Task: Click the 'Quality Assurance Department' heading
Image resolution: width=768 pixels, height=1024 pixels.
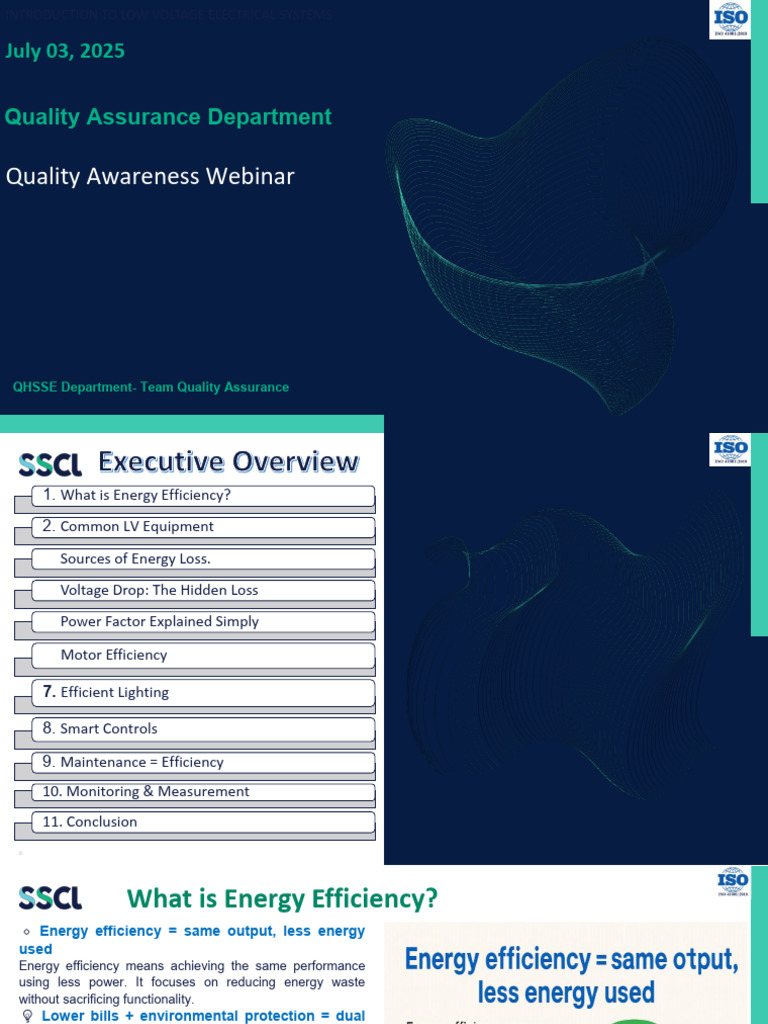Action: (x=168, y=117)
